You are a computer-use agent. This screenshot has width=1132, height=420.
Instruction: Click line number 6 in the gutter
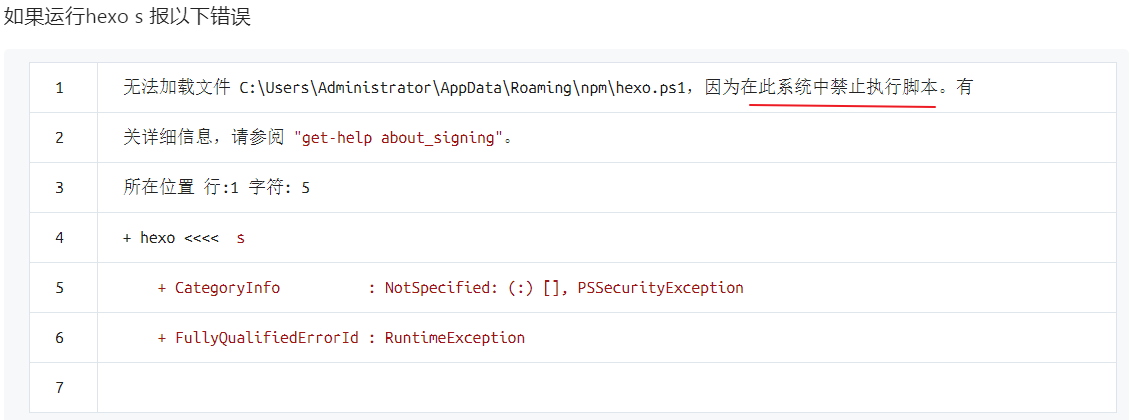click(x=59, y=338)
